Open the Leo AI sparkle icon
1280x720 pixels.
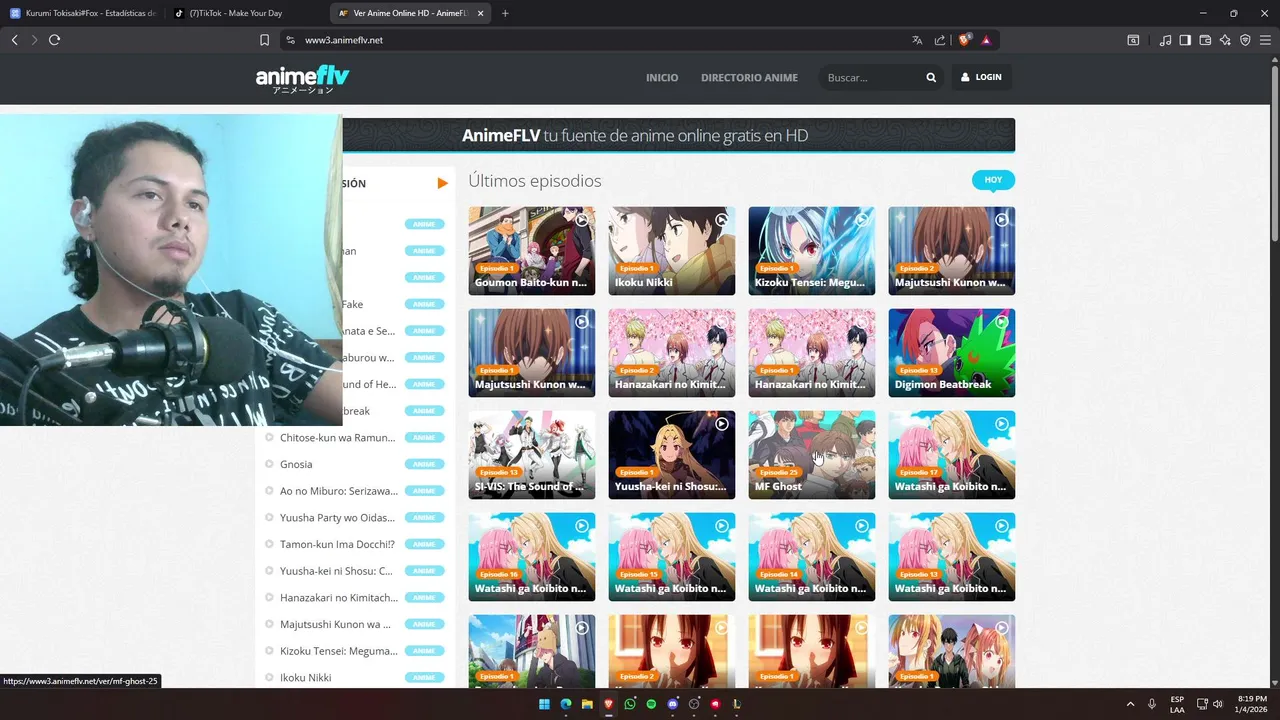pyautogui.click(x=1225, y=40)
